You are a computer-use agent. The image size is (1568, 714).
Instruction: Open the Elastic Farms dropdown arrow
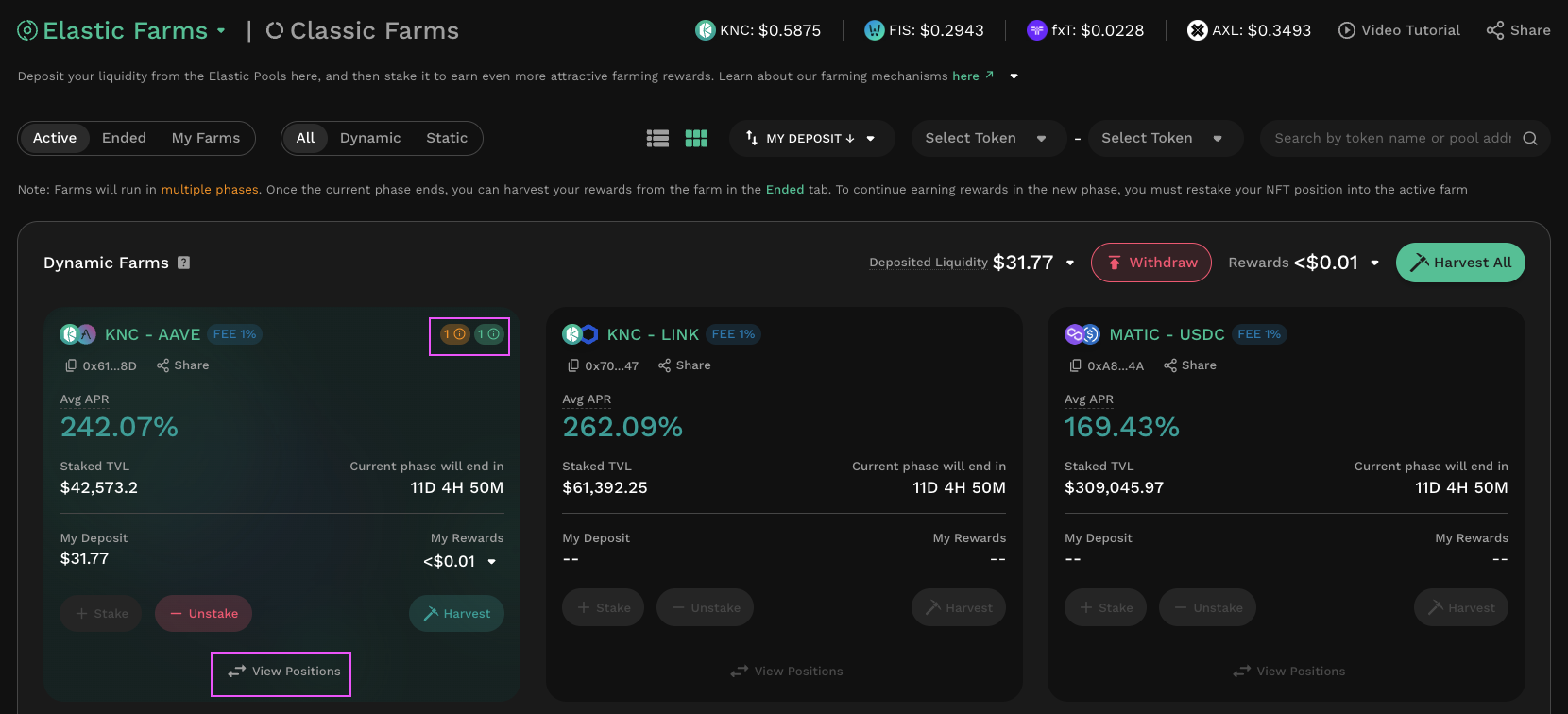tap(221, 30)
